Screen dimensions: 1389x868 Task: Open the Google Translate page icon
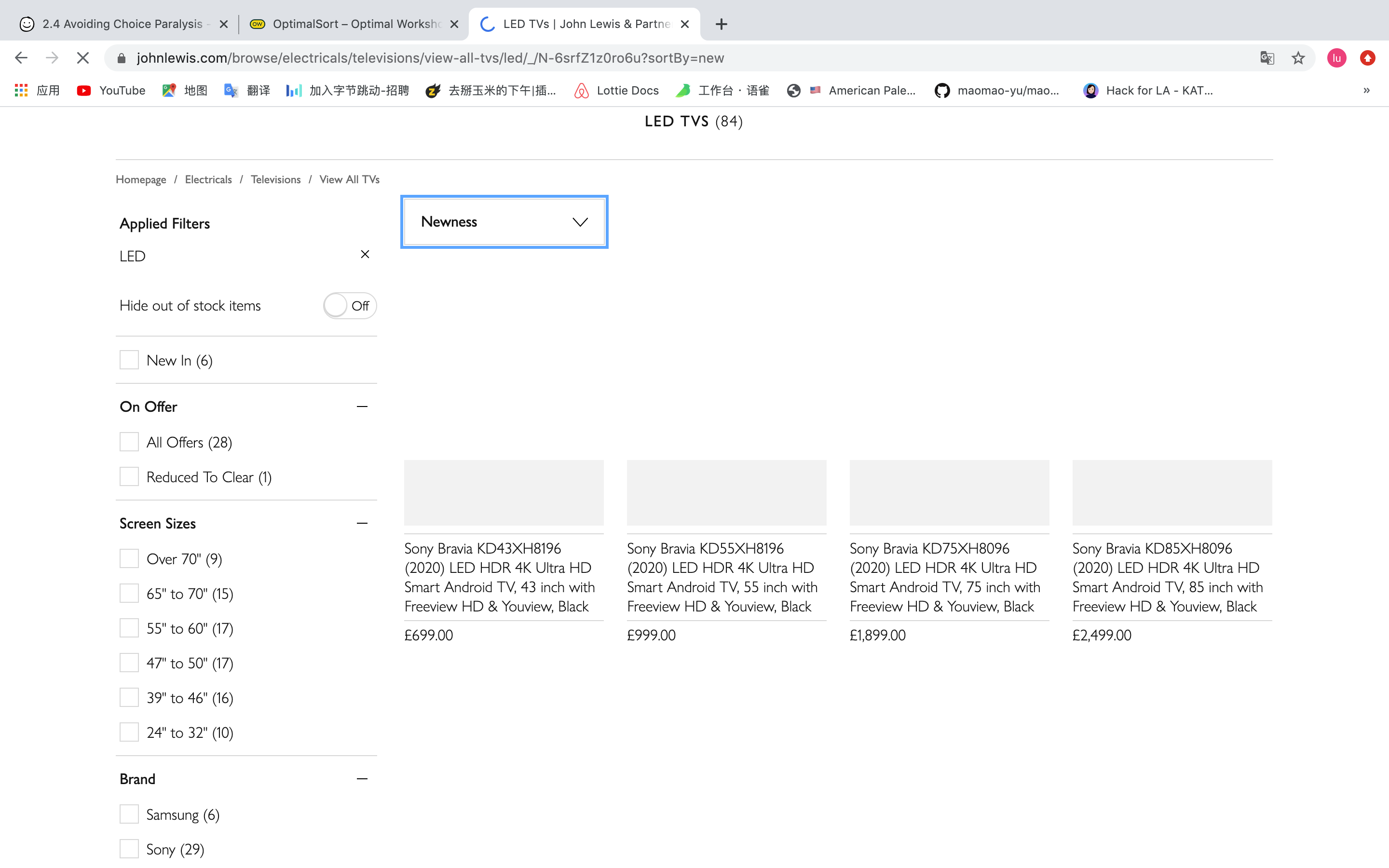[x=1267, y=58]
